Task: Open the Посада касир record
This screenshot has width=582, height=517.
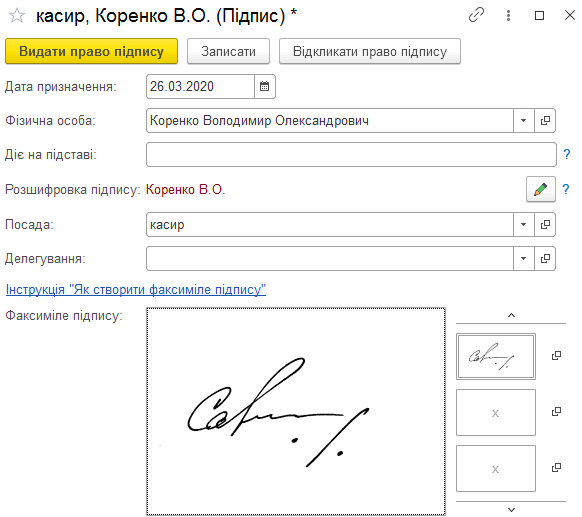Action: 545,225
